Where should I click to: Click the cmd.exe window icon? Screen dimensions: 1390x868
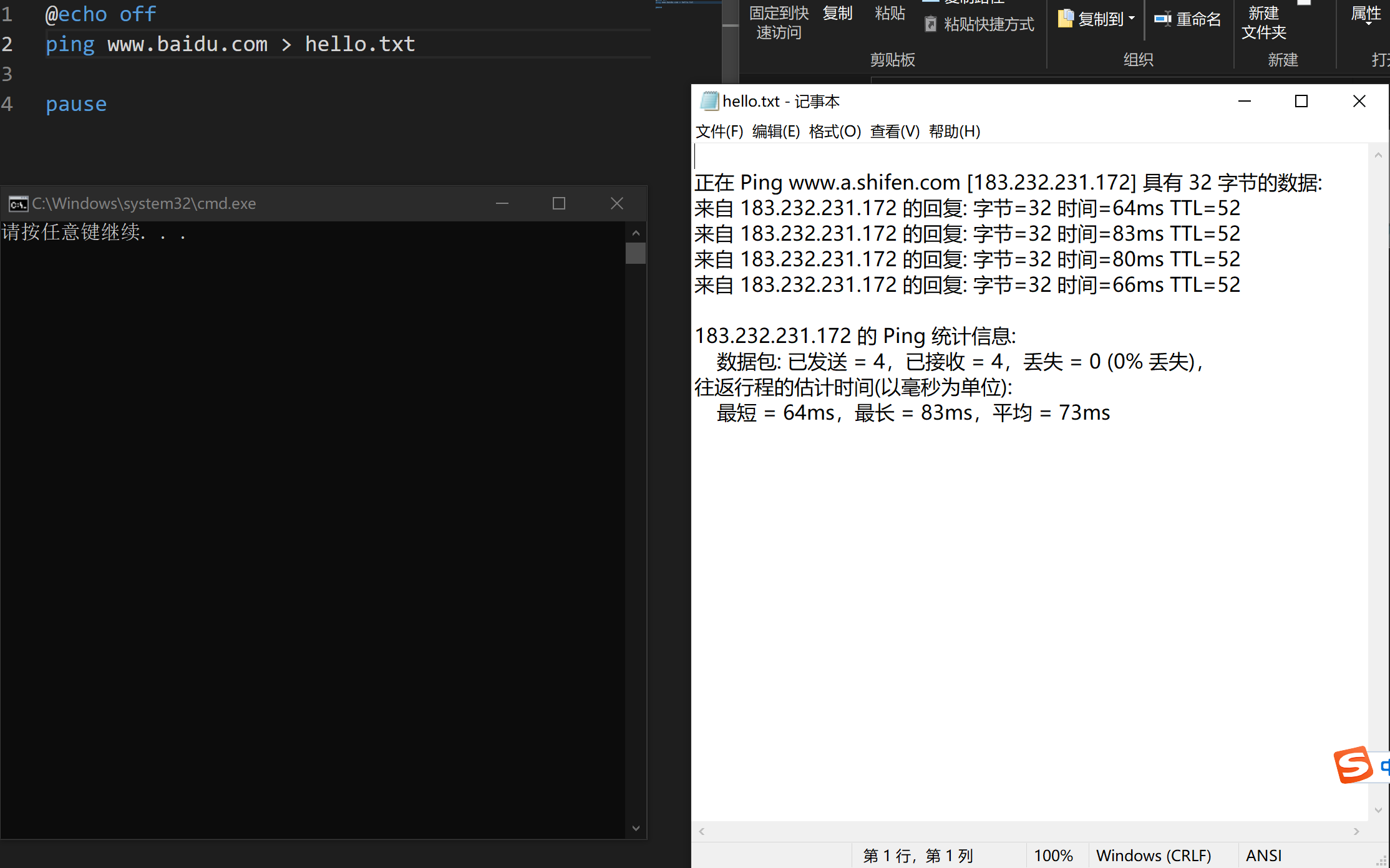tap(17, 204)
